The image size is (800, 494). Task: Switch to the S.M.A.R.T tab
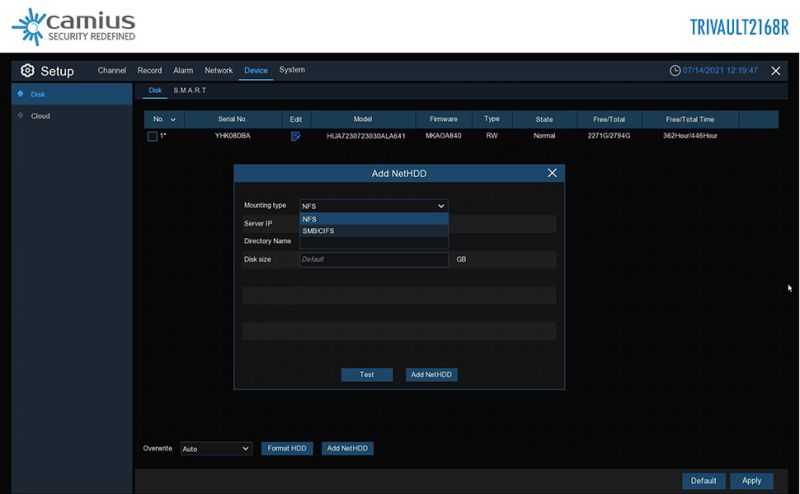point(190,91)
